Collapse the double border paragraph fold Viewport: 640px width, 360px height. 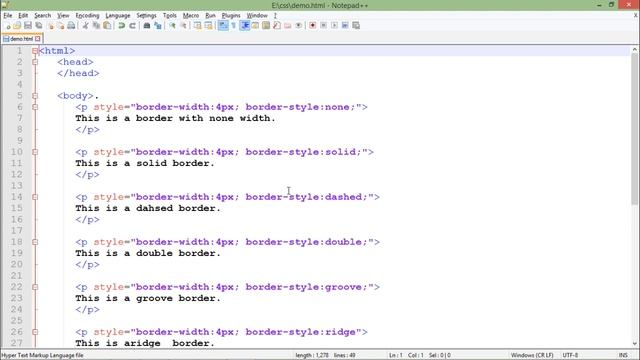point(35,242)
